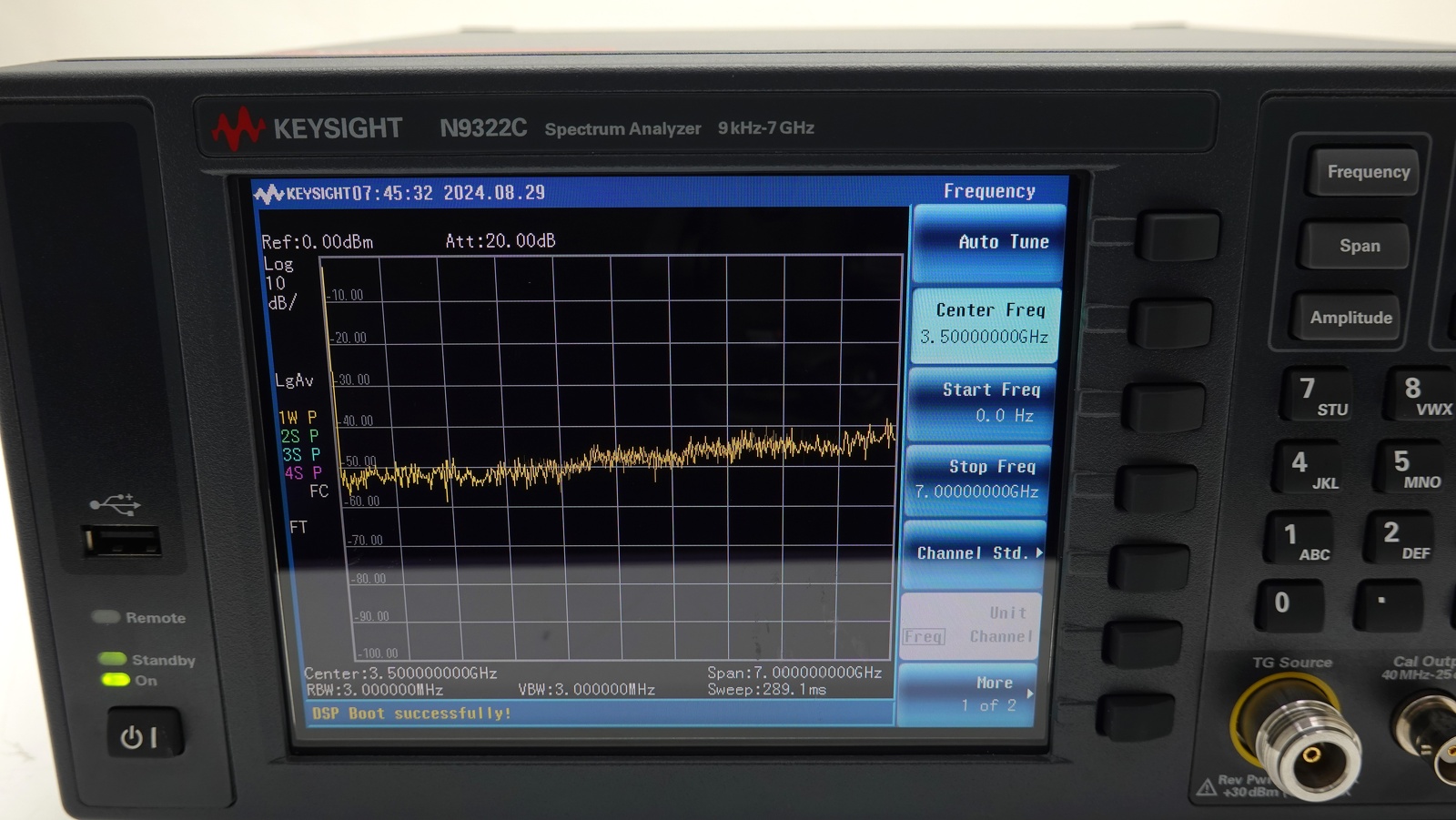Click trace 2S P label
Image resolution: width=1456 pixels, height=820 pixels.
click(299, 436)
